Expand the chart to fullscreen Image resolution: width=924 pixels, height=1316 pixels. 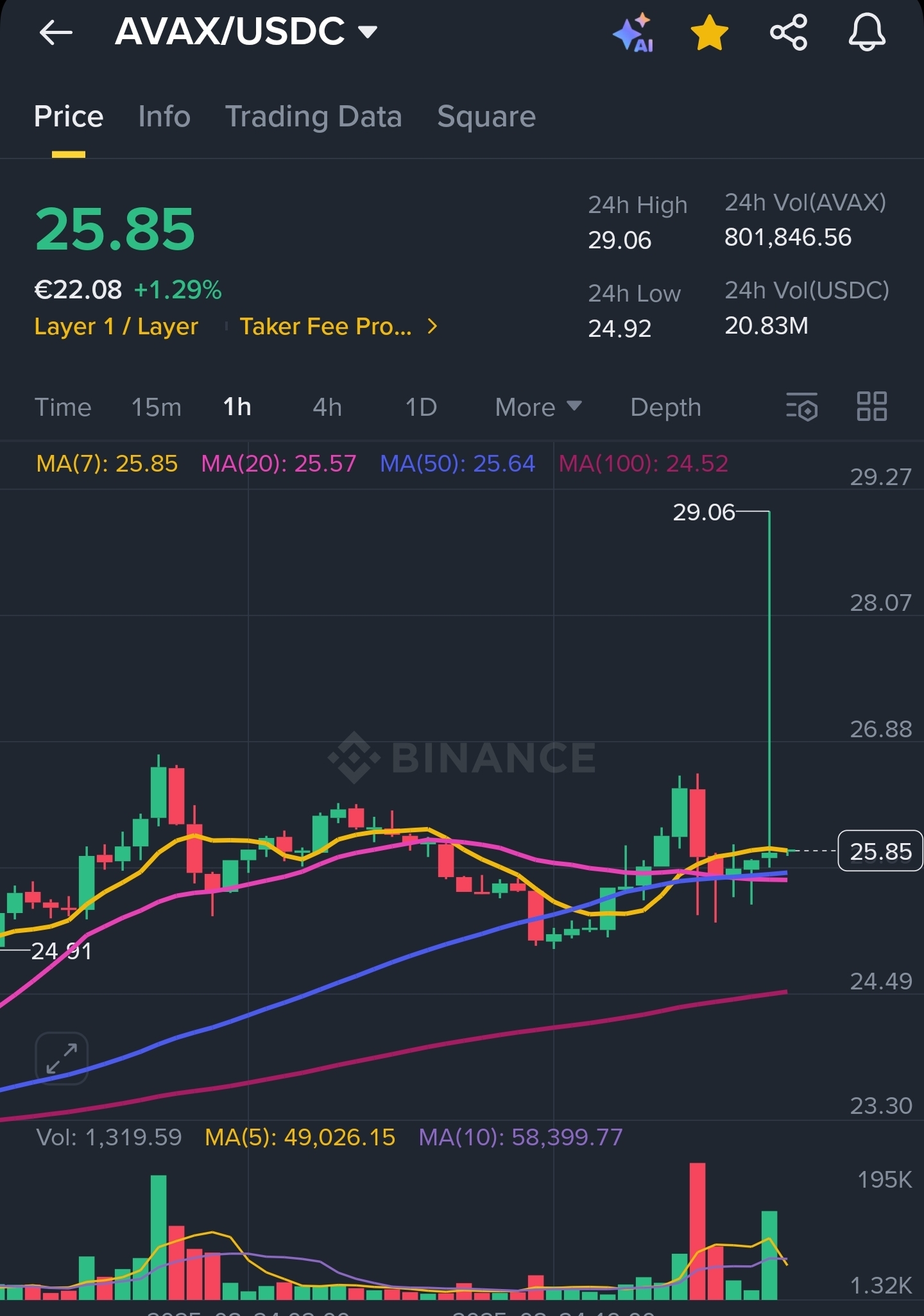[62, 1058]
